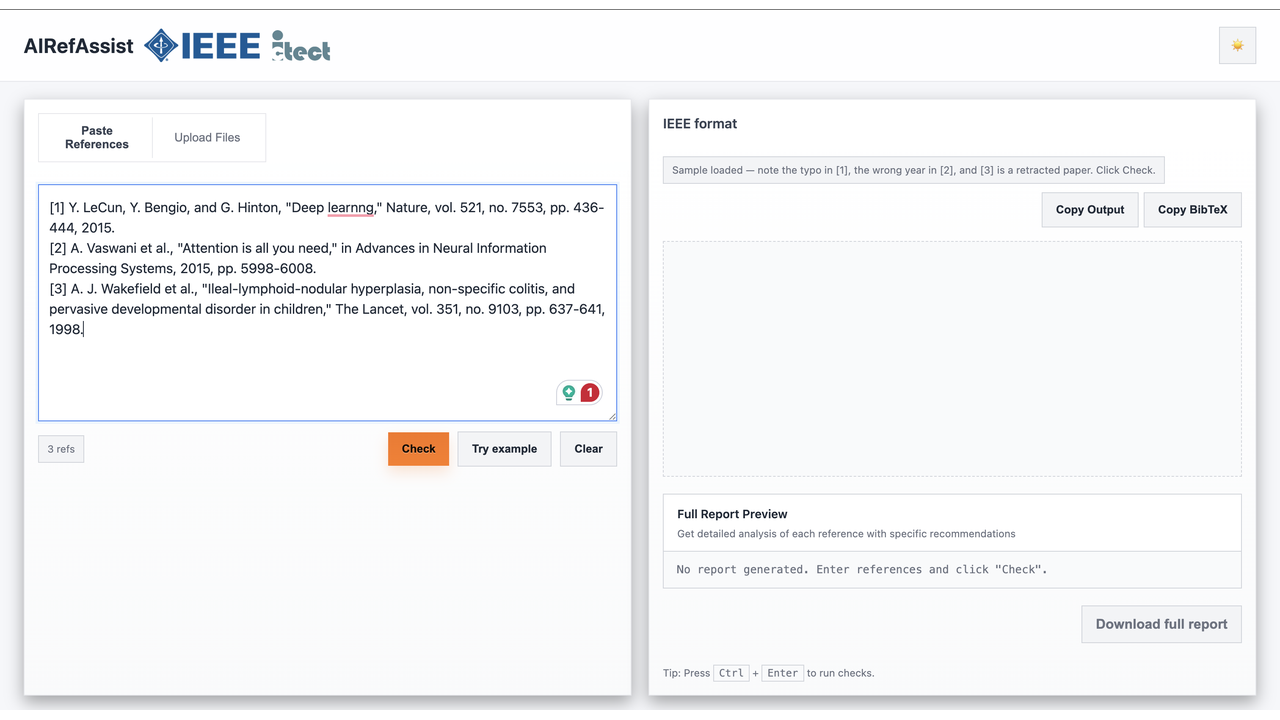
Task: Copy Output of formatted references
Action: [x=1090, y=210]
